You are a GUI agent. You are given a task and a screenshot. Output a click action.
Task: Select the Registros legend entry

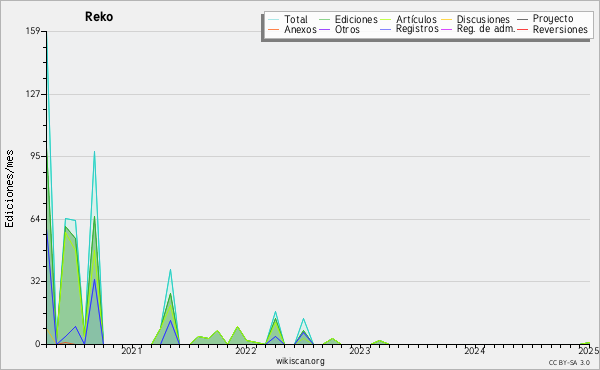[x=417, y=29]
